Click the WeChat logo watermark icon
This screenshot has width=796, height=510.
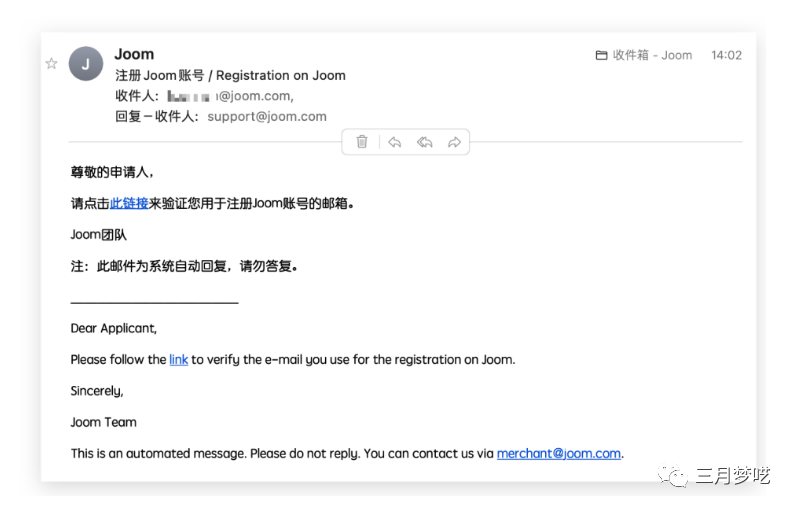click(678, 475)
